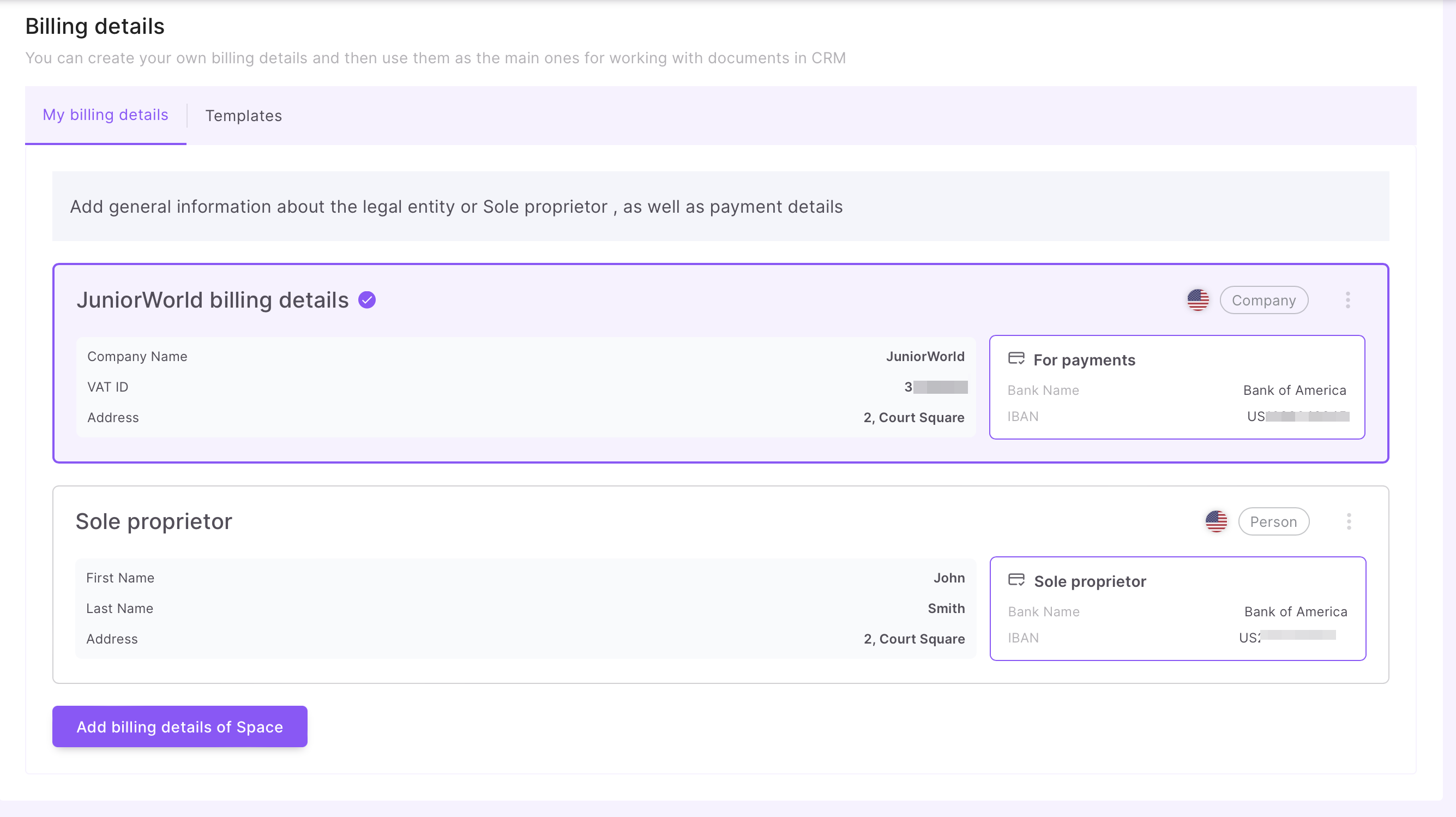Screen dimensions: 1456x817
Task: Click the JuniorWorld company name value
Action: (925, 356)
